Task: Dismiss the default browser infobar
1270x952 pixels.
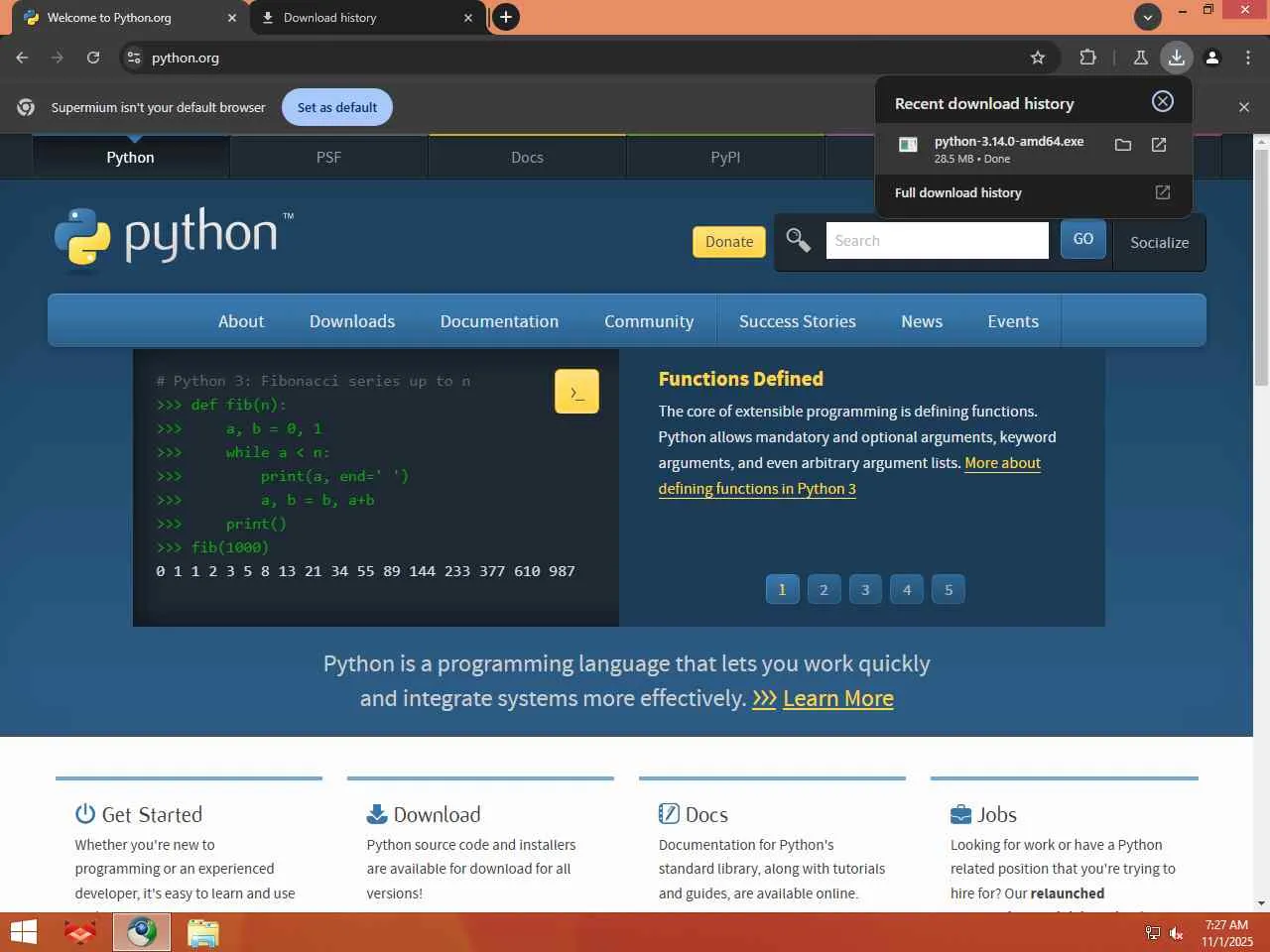Action: tap(1244, 107)
